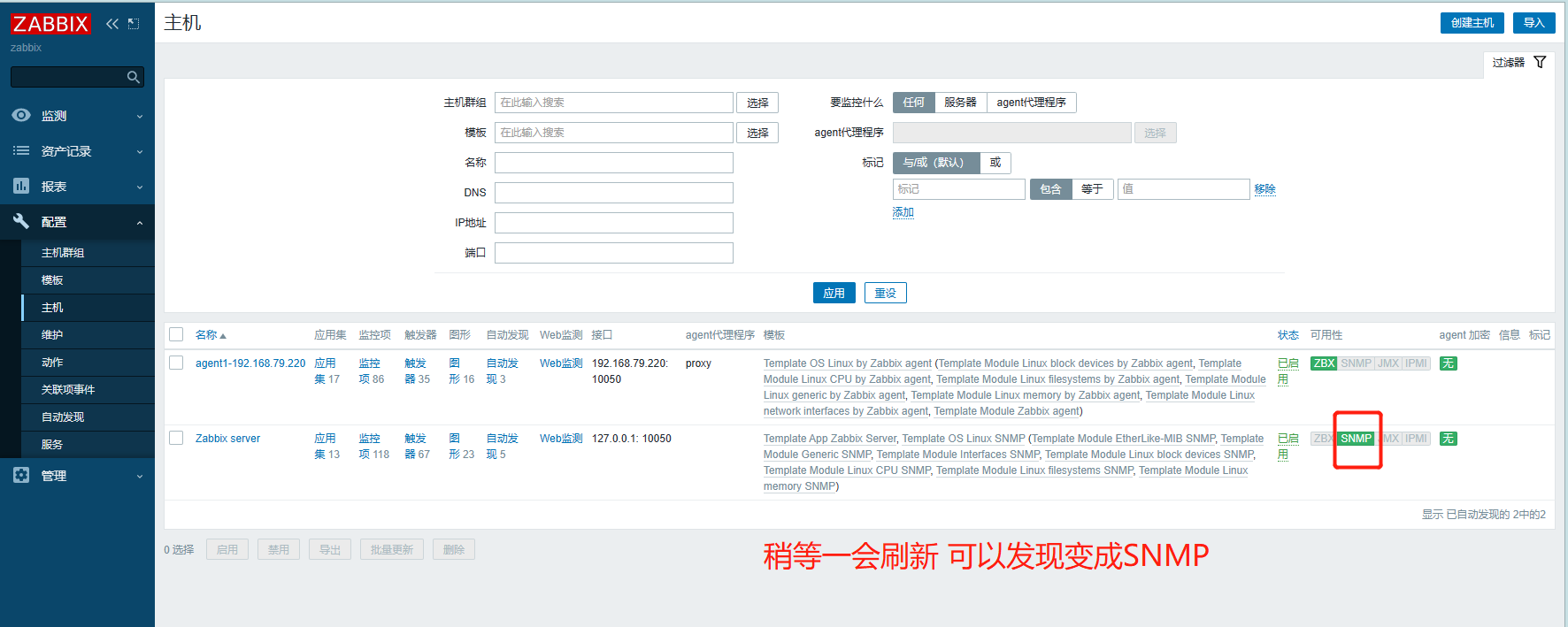Click 选择 next to 模板 field

tap(757, 133)
